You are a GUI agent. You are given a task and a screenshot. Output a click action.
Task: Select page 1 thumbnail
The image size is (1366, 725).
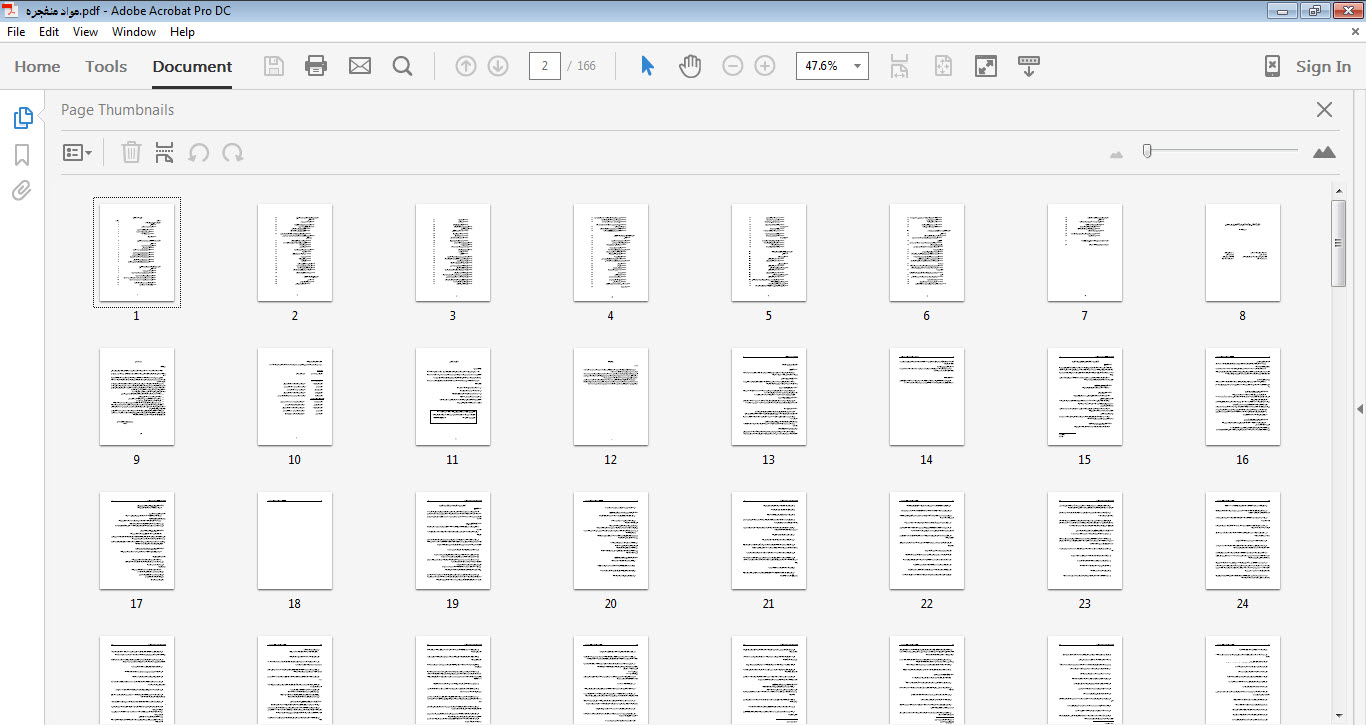click(137, 252)
